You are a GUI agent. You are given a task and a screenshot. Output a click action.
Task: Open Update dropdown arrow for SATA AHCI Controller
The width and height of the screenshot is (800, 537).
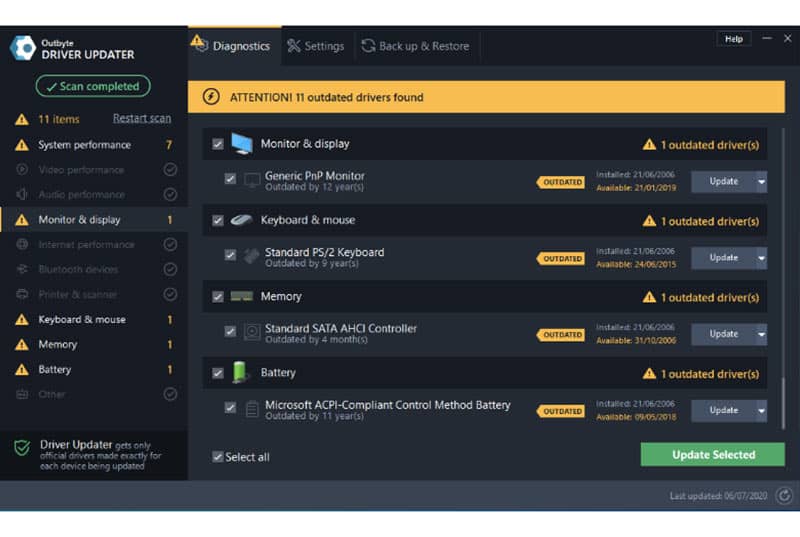tap(761, 335)
